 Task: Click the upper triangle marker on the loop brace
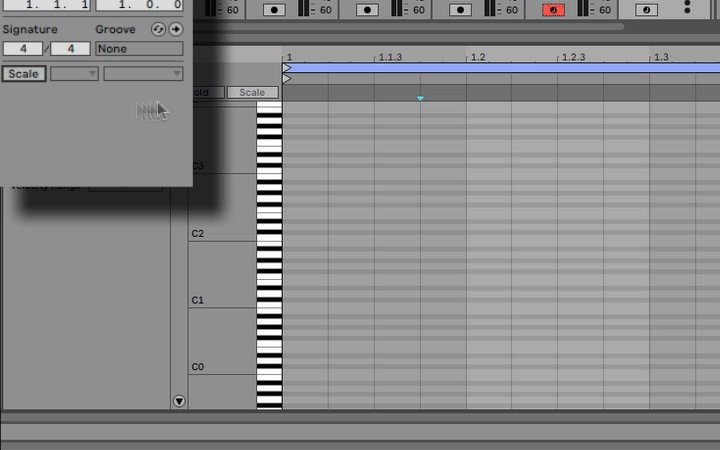pos(287,68)
